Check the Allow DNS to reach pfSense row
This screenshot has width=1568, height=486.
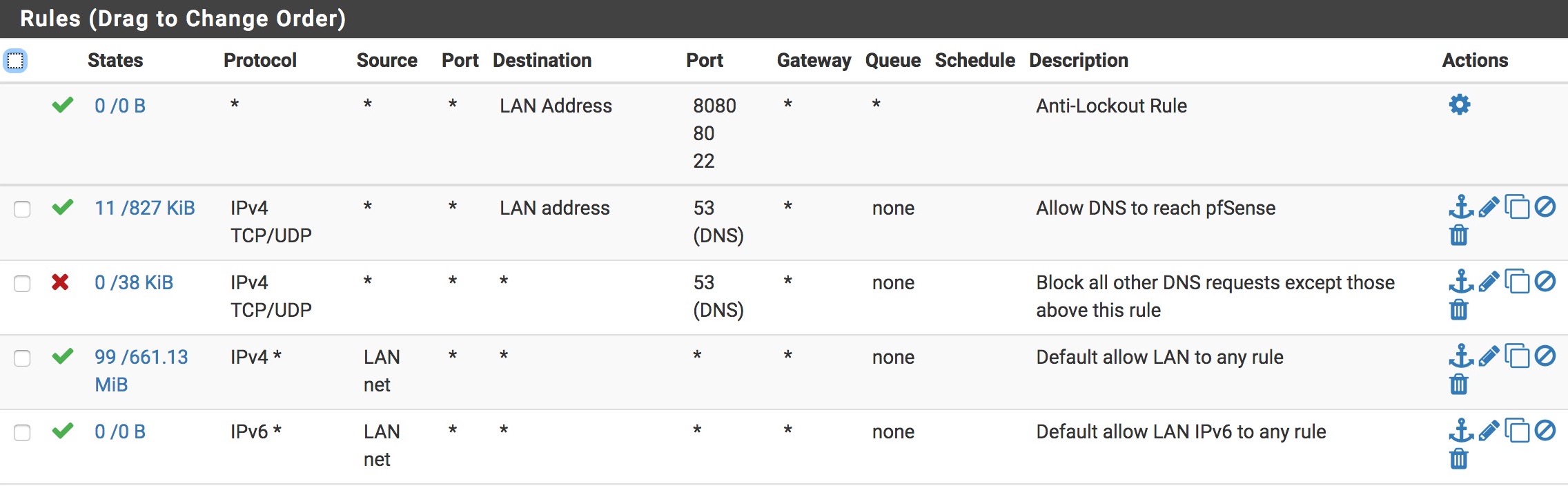click(22, 208)
